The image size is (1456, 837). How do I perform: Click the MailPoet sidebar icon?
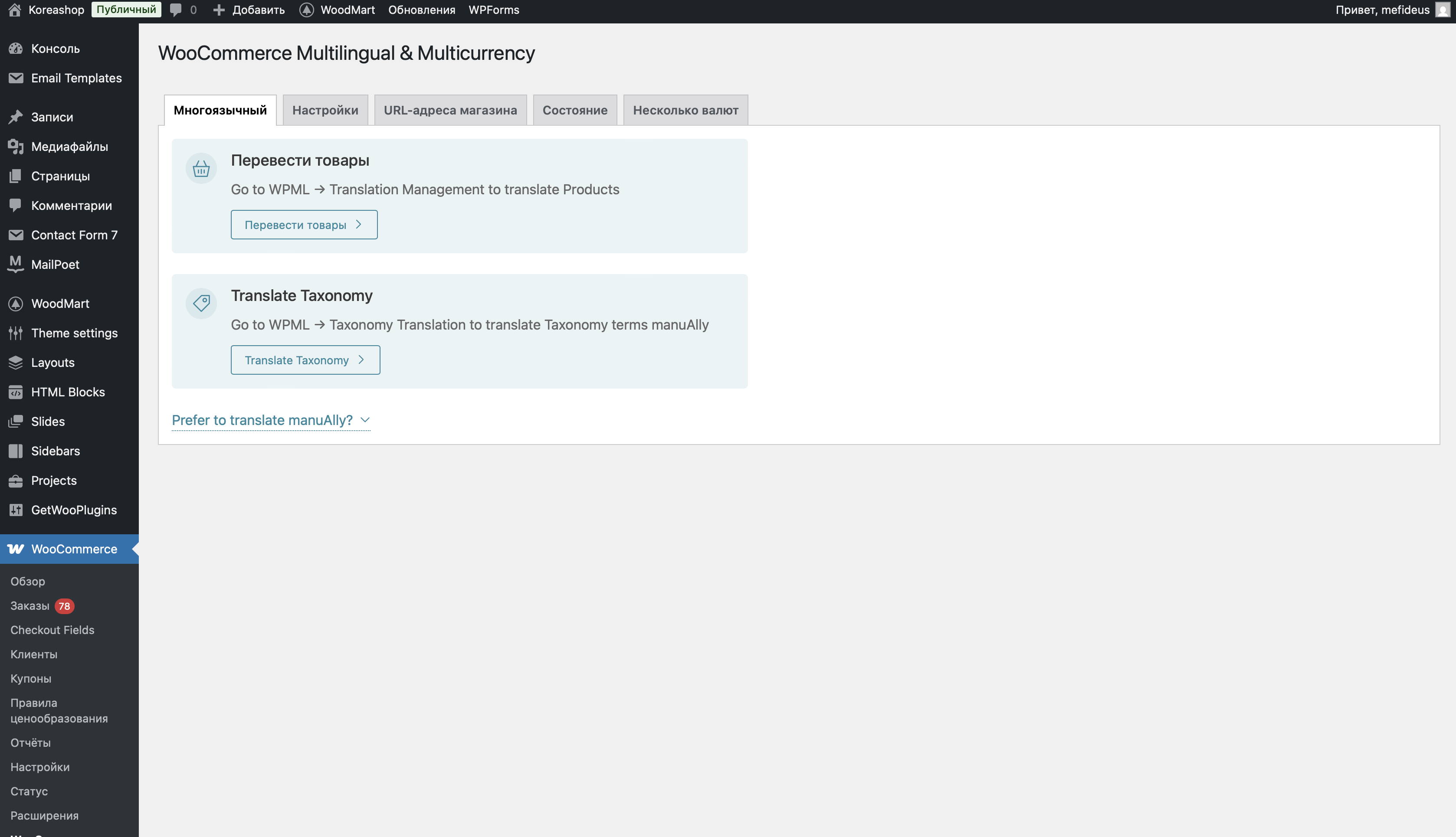pos(16,265)
